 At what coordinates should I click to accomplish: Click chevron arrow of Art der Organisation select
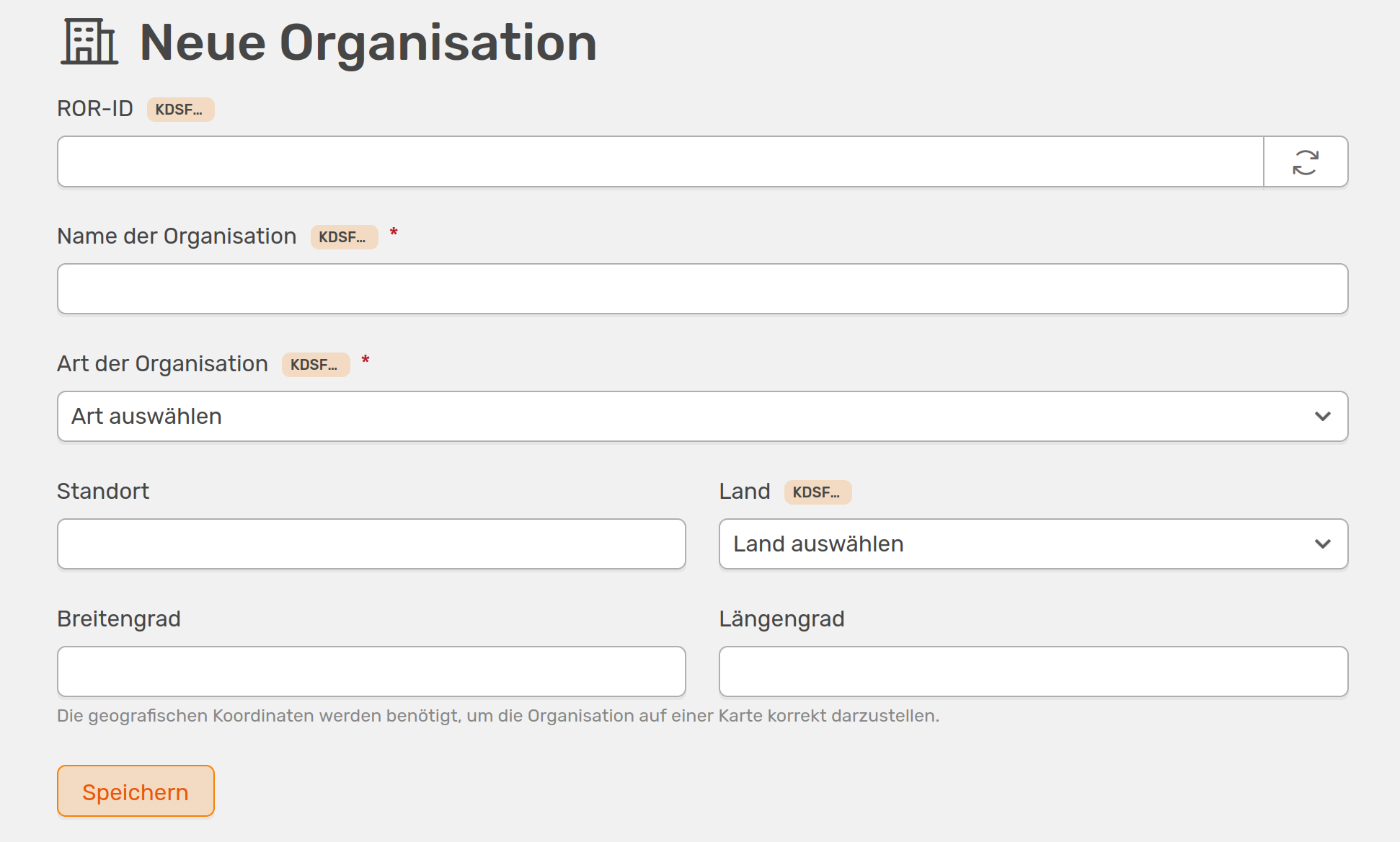[x=1322, y=417]
